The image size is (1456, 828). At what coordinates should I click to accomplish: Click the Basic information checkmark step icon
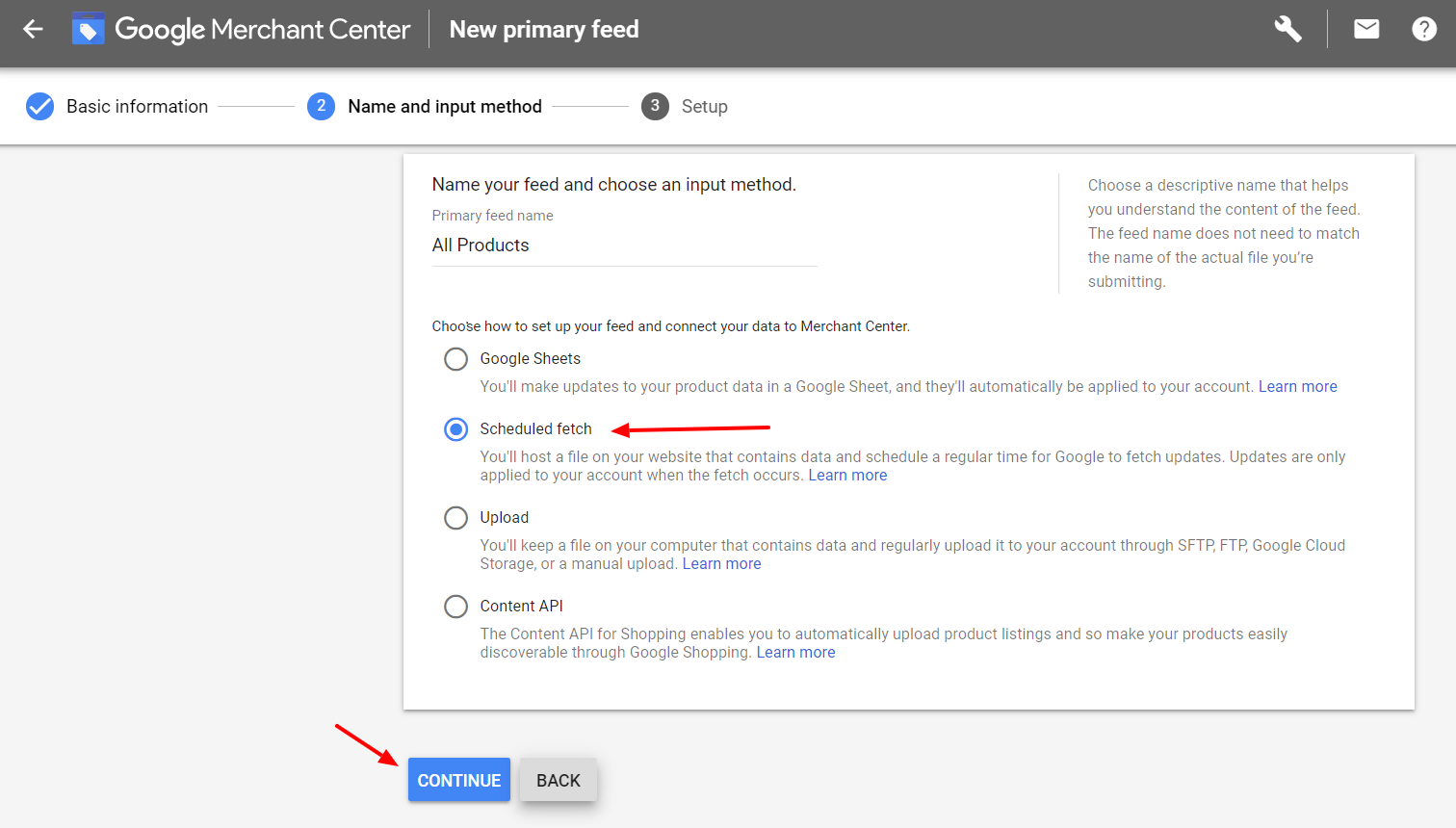(x=39, y=106)
